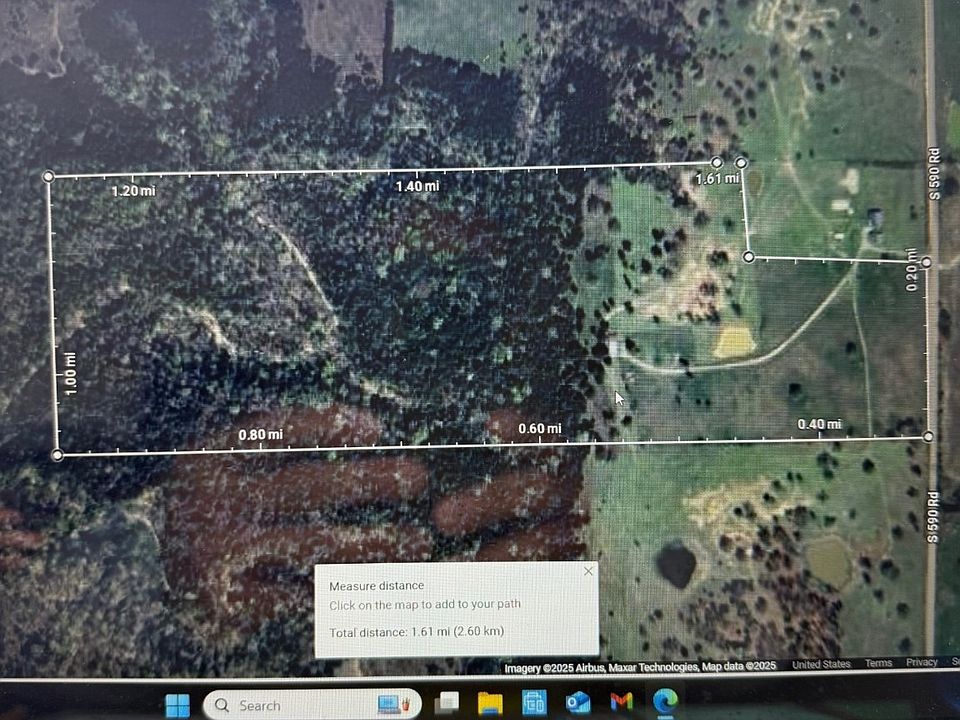Open File Explorer from the taskbar
Image resolution: width=960 pixels, height=720 pixels.
(x=490, y=703)
